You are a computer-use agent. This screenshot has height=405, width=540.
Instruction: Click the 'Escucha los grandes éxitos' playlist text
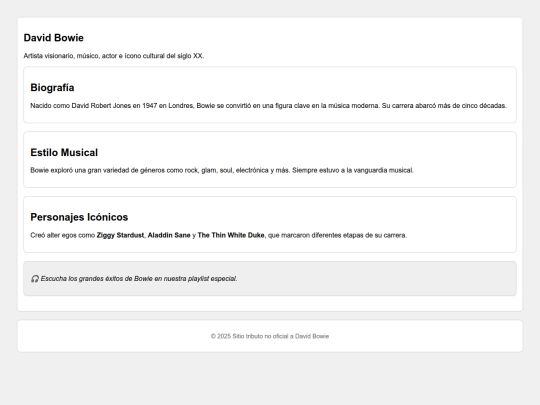(139, 279)
